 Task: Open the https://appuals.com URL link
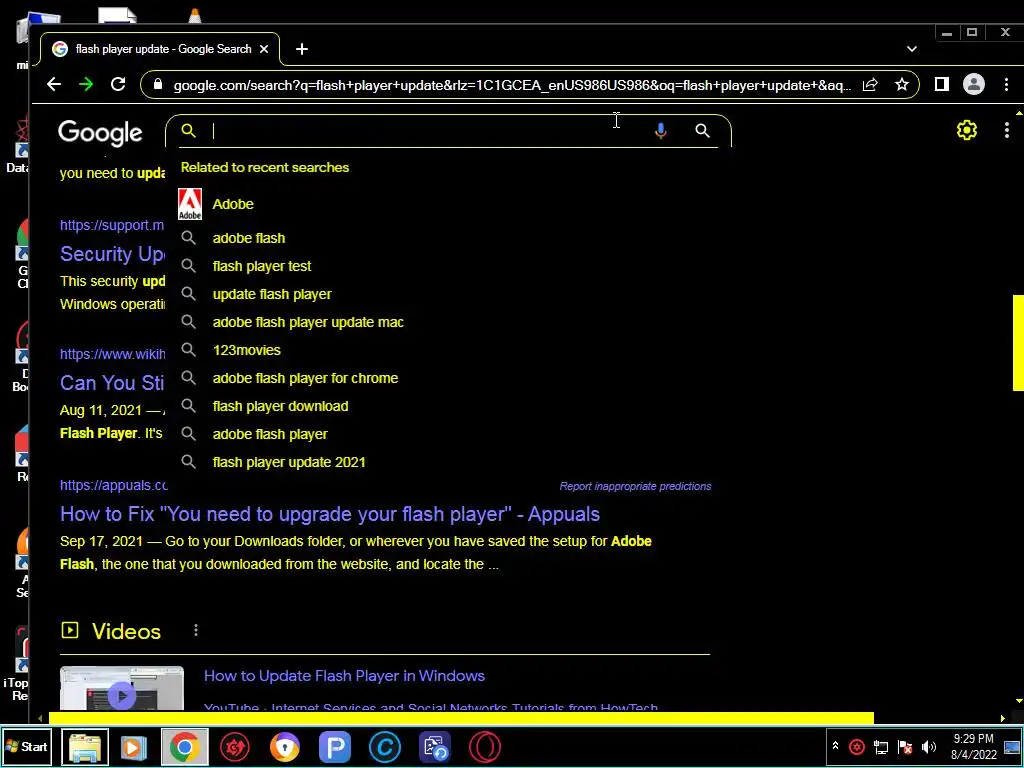114,485
